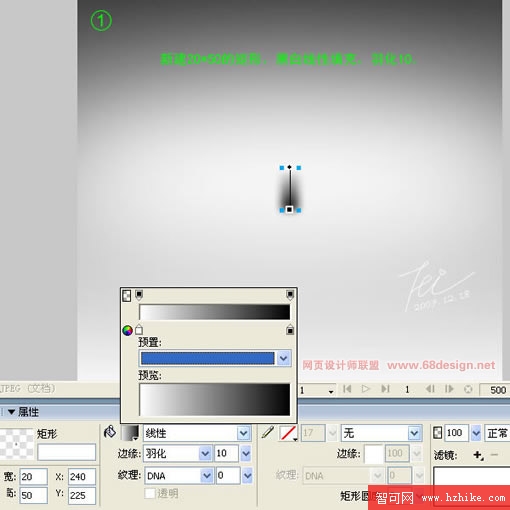Collapse the 属性 panel triangle
Image resolution: width=510 pixels, height=510 pixels.
tap(11, 412)
